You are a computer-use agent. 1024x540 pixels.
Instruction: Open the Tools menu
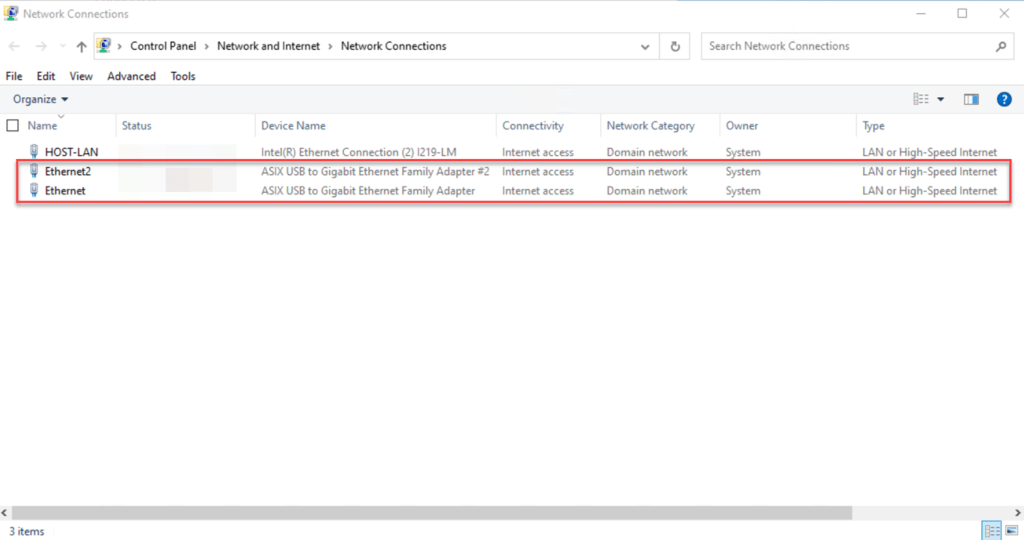pos(183,76)
